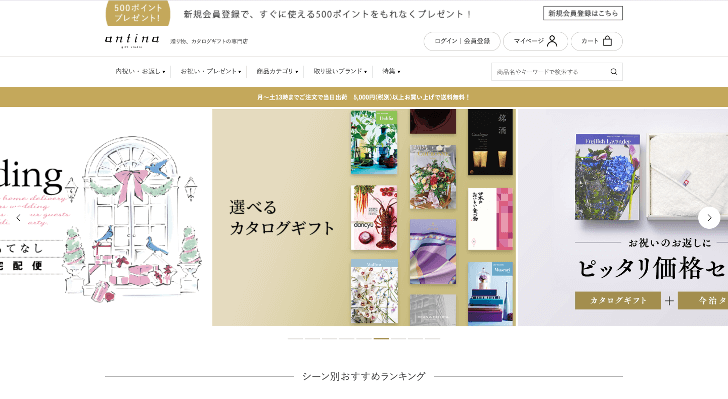This screenshot has height=399, width=728.
Task: Click the 500ポイントプレゼント gold badge
Action: pyautogui.click(x=138, y=13)
